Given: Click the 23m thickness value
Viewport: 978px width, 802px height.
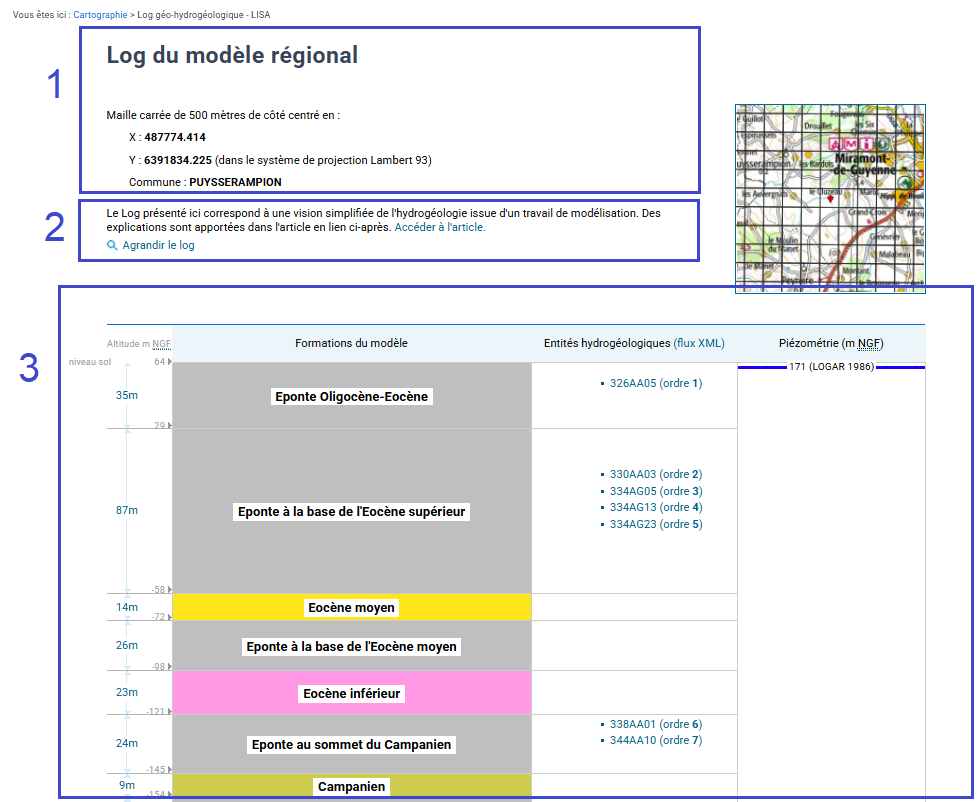Looking at the screenshot, I should click(127, 692).
